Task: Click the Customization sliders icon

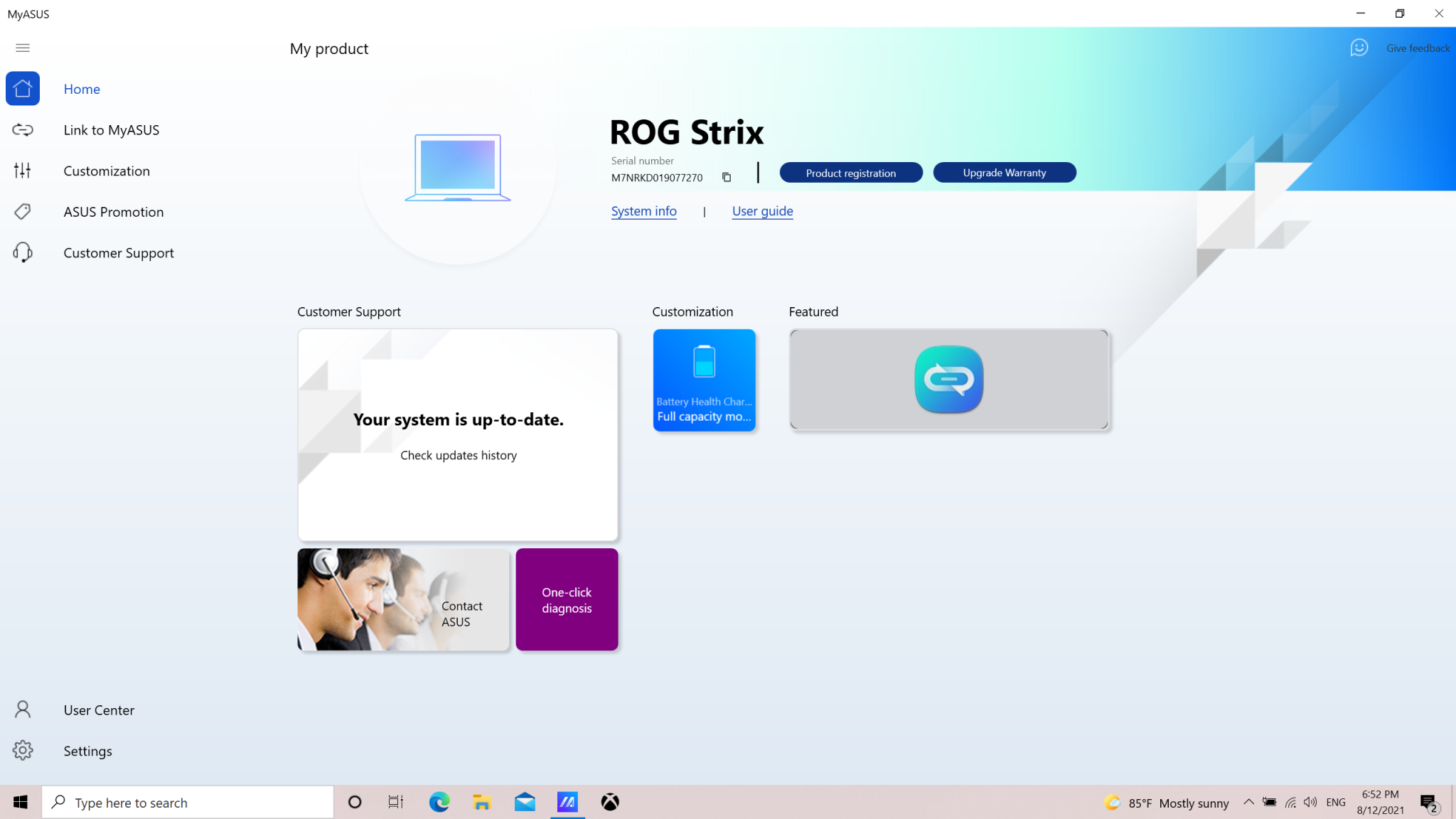Action: (23, 171)
